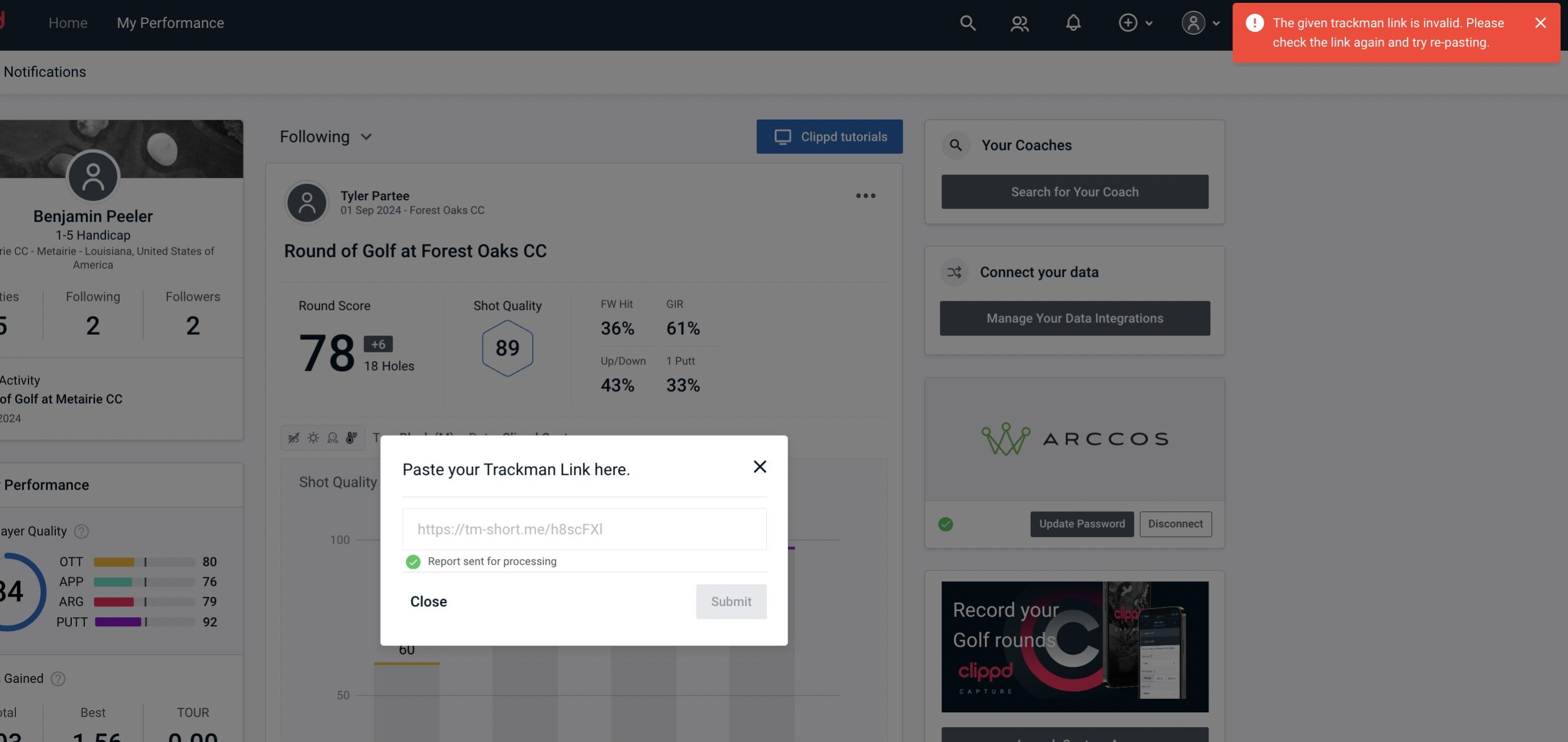The image size is (1568, 742).
Task: Click the search icon in the top navigation
Action: coord(967,22)
